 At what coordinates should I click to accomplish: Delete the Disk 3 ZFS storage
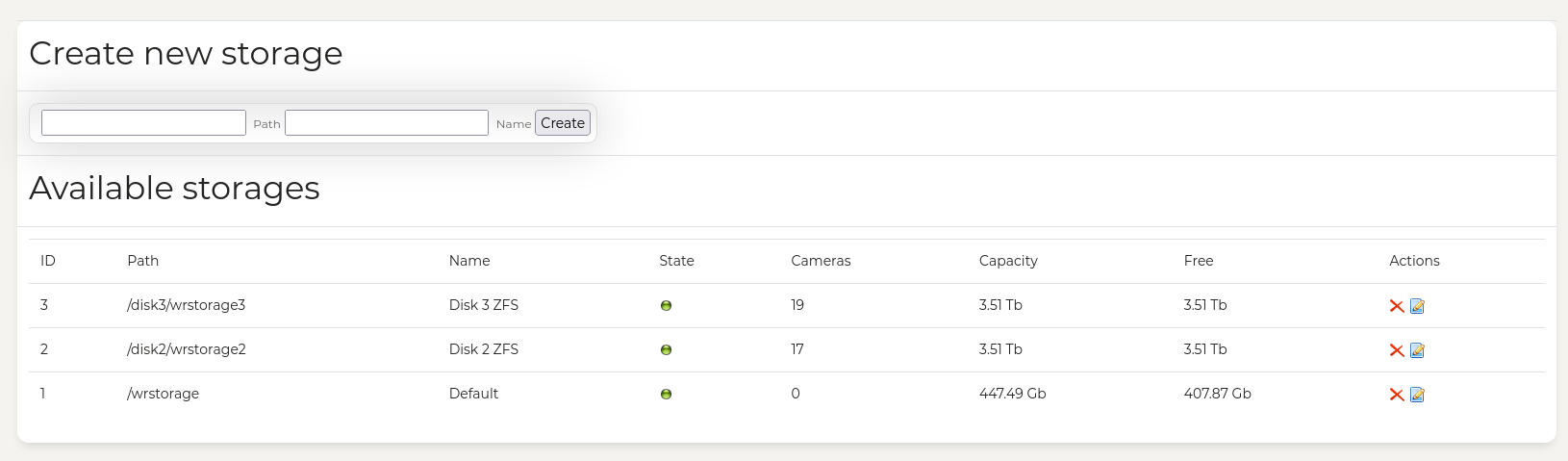pyautogui.click(x=1396, y=306)
